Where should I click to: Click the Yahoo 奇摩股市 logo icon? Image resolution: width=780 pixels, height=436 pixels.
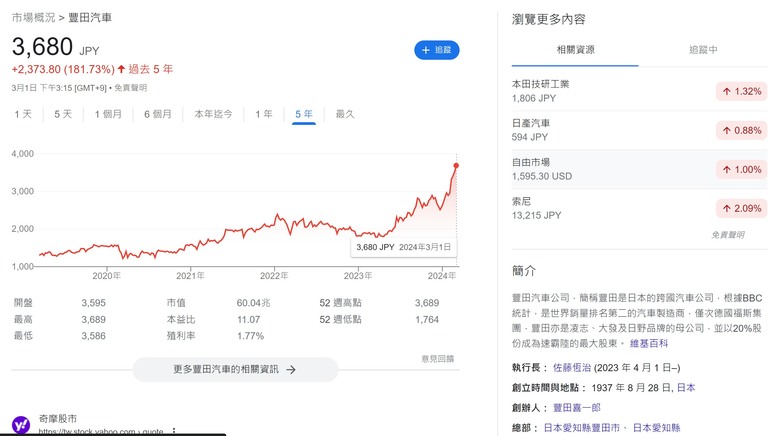(x=21, y=425)
